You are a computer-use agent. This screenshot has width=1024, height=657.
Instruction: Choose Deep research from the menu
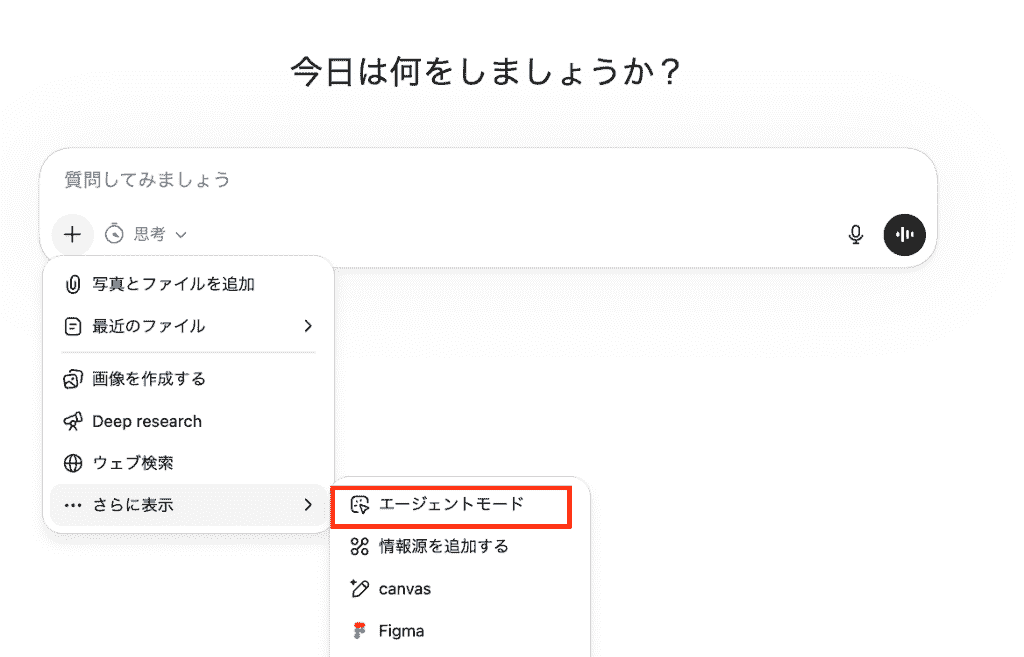point(147,421)
